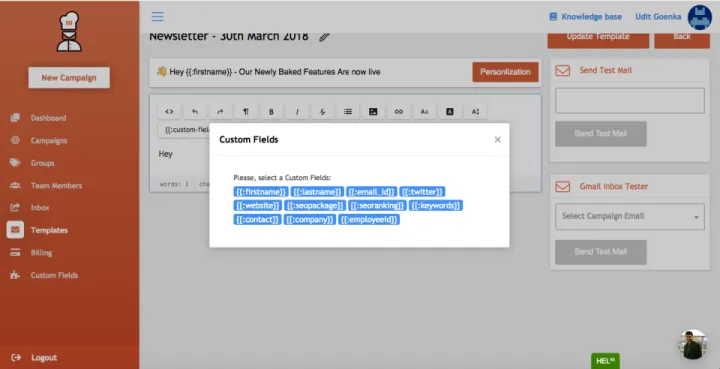Select Templates in the sidebar

(x=49, y=230)
